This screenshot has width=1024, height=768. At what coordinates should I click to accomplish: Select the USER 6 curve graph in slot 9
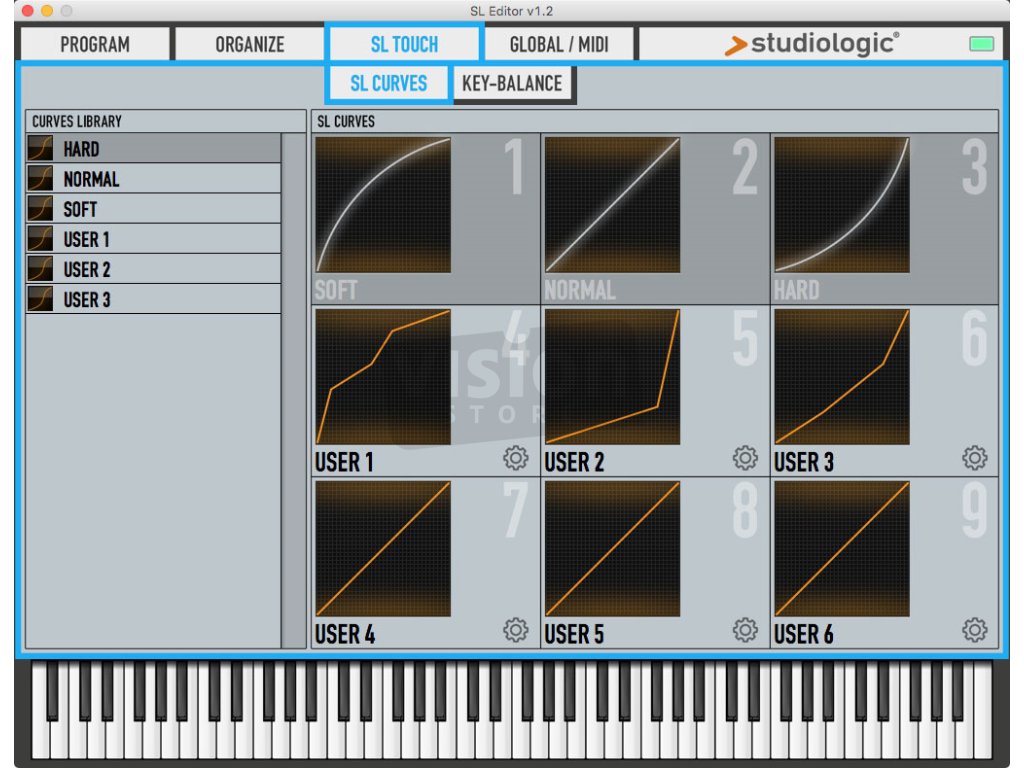842,549
